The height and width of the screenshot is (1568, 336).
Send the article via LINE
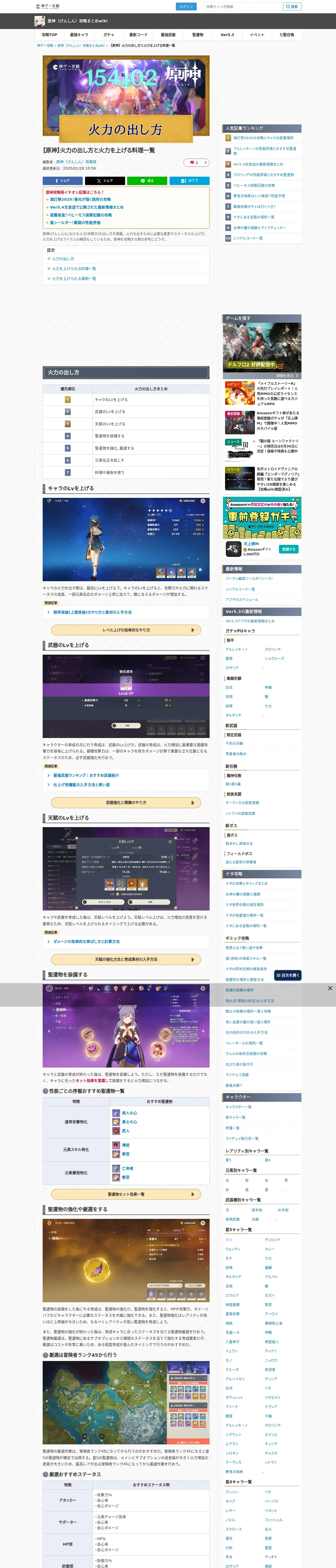[147, 181]
